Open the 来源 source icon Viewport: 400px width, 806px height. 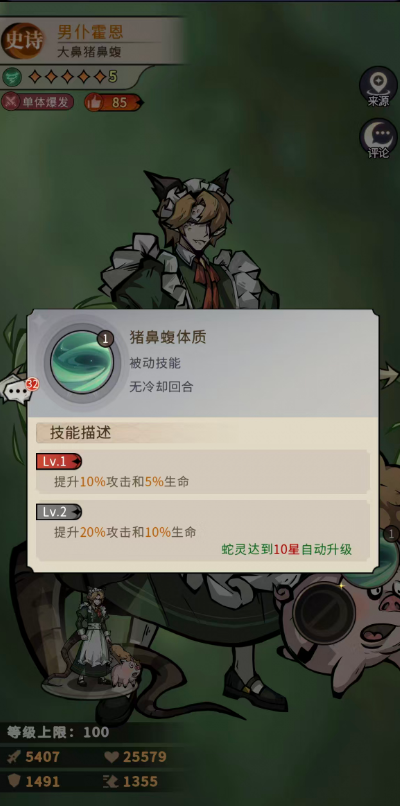pos(378,87)
